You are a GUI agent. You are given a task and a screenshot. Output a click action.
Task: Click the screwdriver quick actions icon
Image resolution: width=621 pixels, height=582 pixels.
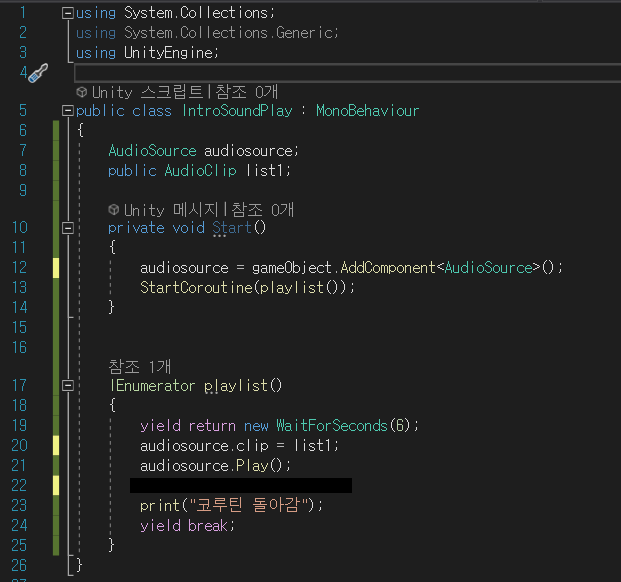click(x=38, y=73)
